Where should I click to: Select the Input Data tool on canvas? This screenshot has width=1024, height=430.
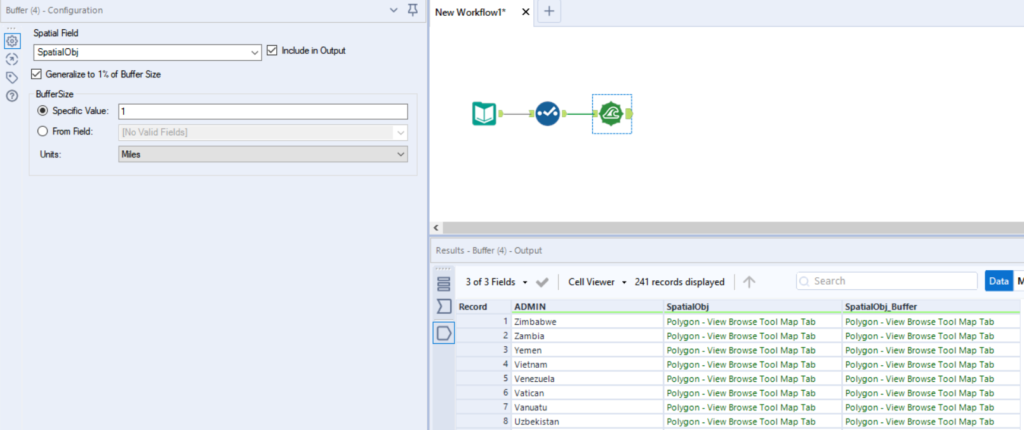click(x=484, y=114)
